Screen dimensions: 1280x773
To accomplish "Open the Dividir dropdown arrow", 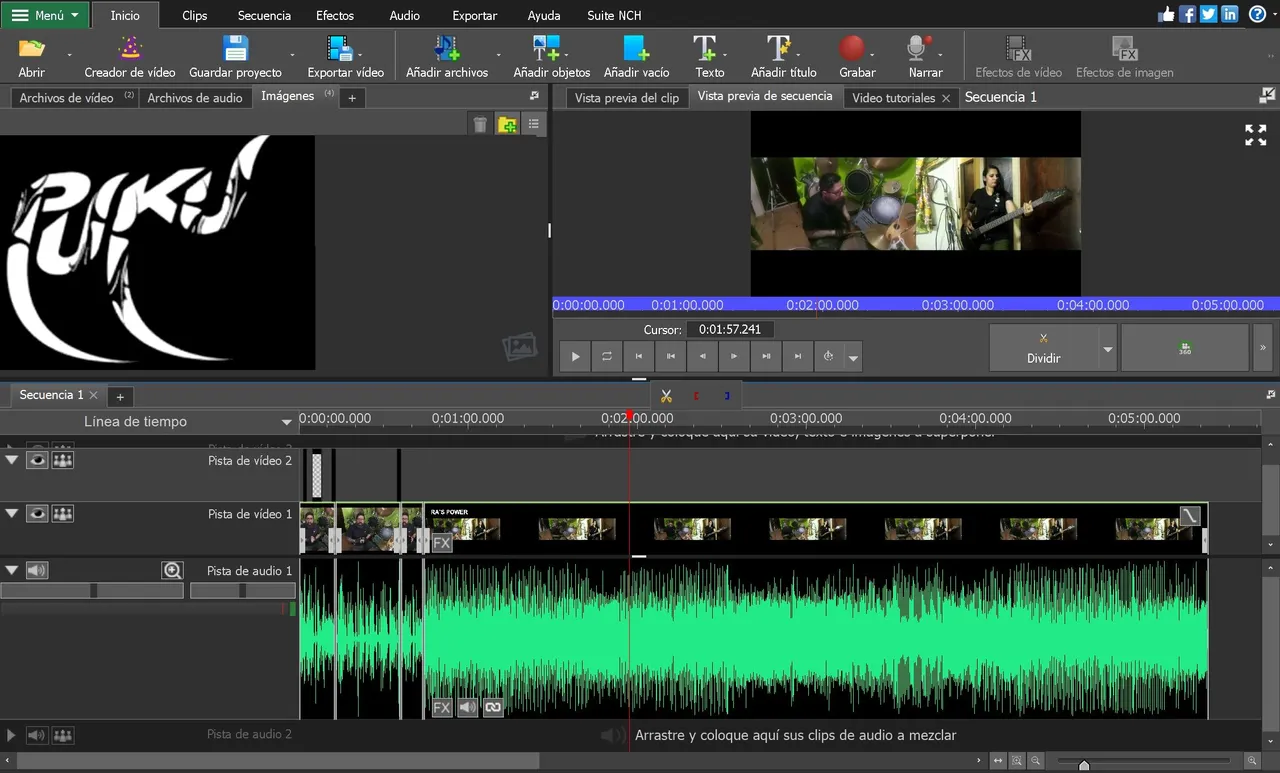I will (1107, 349).
